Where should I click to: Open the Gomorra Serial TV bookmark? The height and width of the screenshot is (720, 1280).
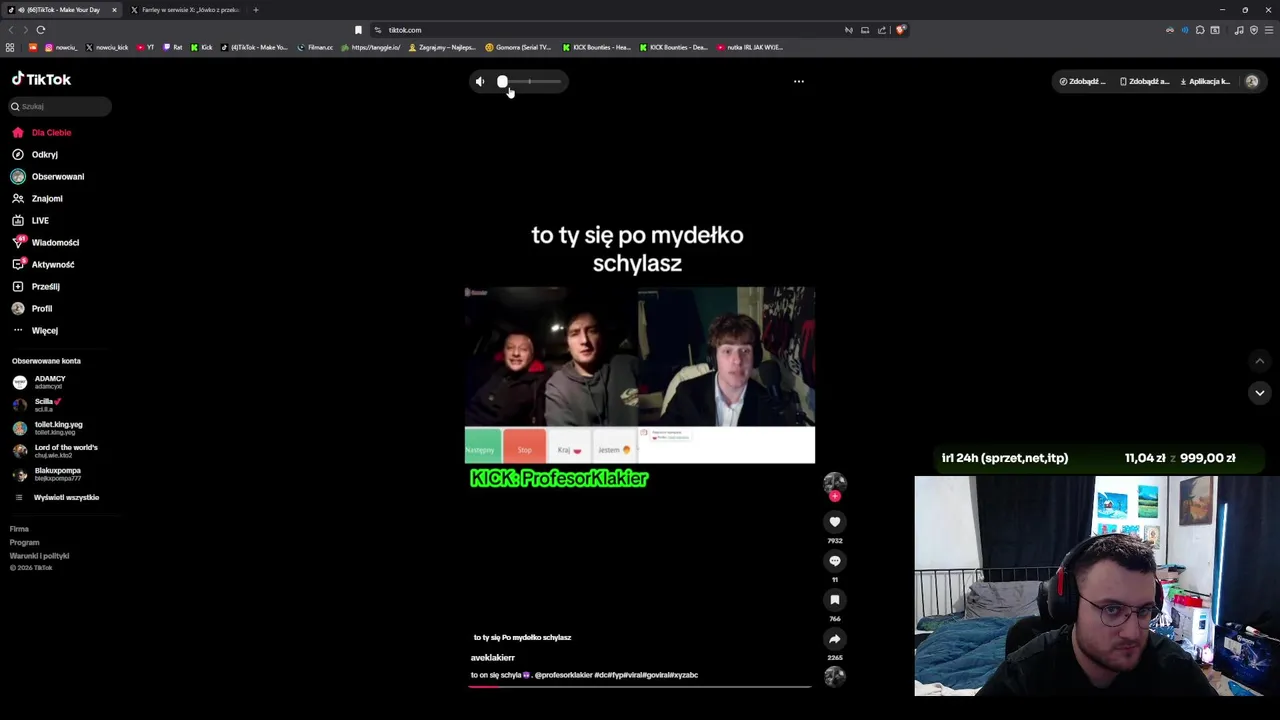(x=518, y=47)
